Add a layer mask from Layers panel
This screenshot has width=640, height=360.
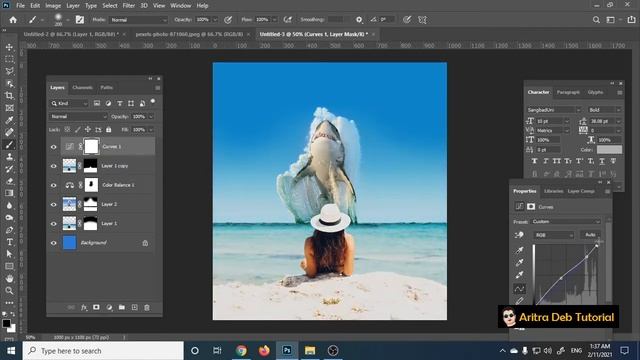[96, 307]
